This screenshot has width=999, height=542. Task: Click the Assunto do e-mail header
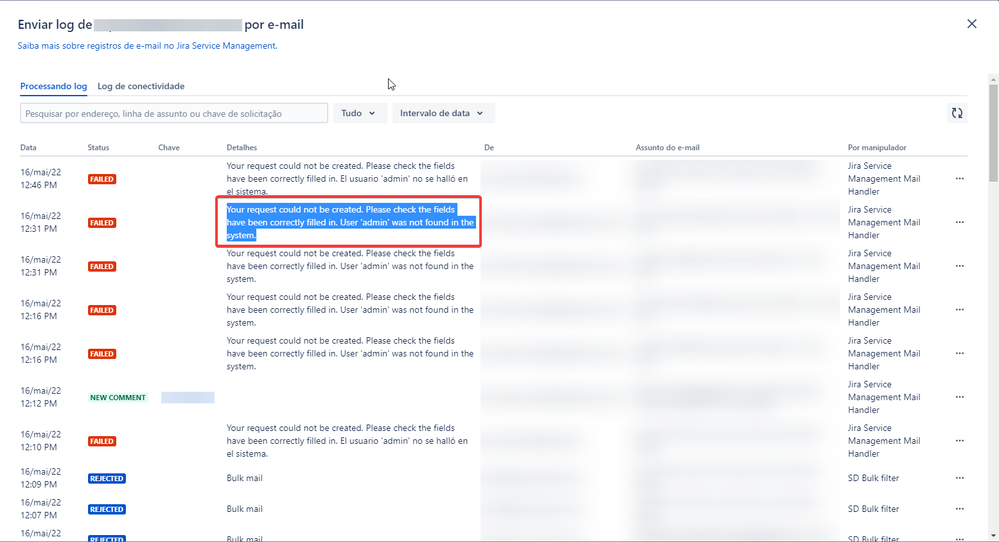pyautogui.click(x=667, y=148)
